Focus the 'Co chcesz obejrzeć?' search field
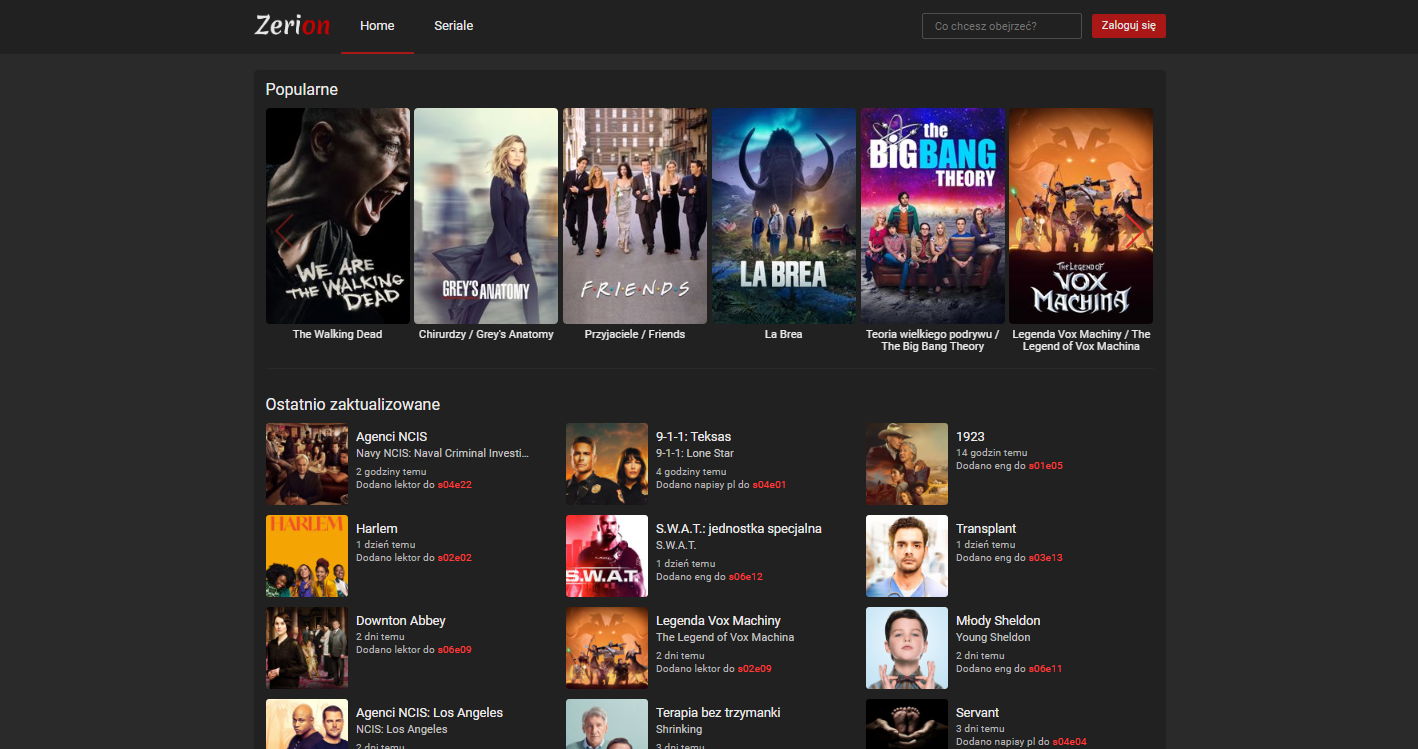The image size is (1418, 749). [x=1002, y=26]
